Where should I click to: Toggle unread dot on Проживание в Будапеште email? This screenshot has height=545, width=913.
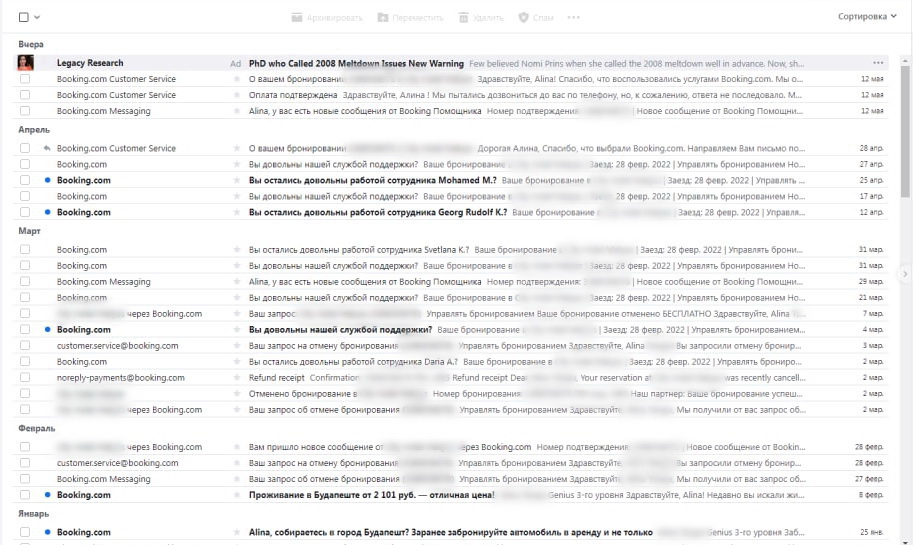pyautogui.click(x=47, y=494)
